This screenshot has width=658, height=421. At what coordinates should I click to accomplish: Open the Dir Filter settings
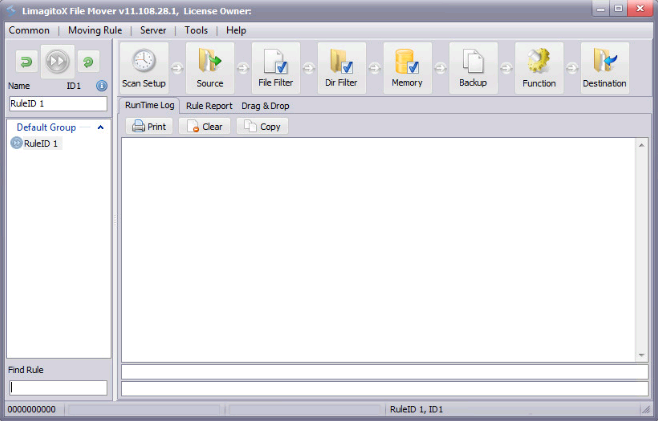(342, 68)
